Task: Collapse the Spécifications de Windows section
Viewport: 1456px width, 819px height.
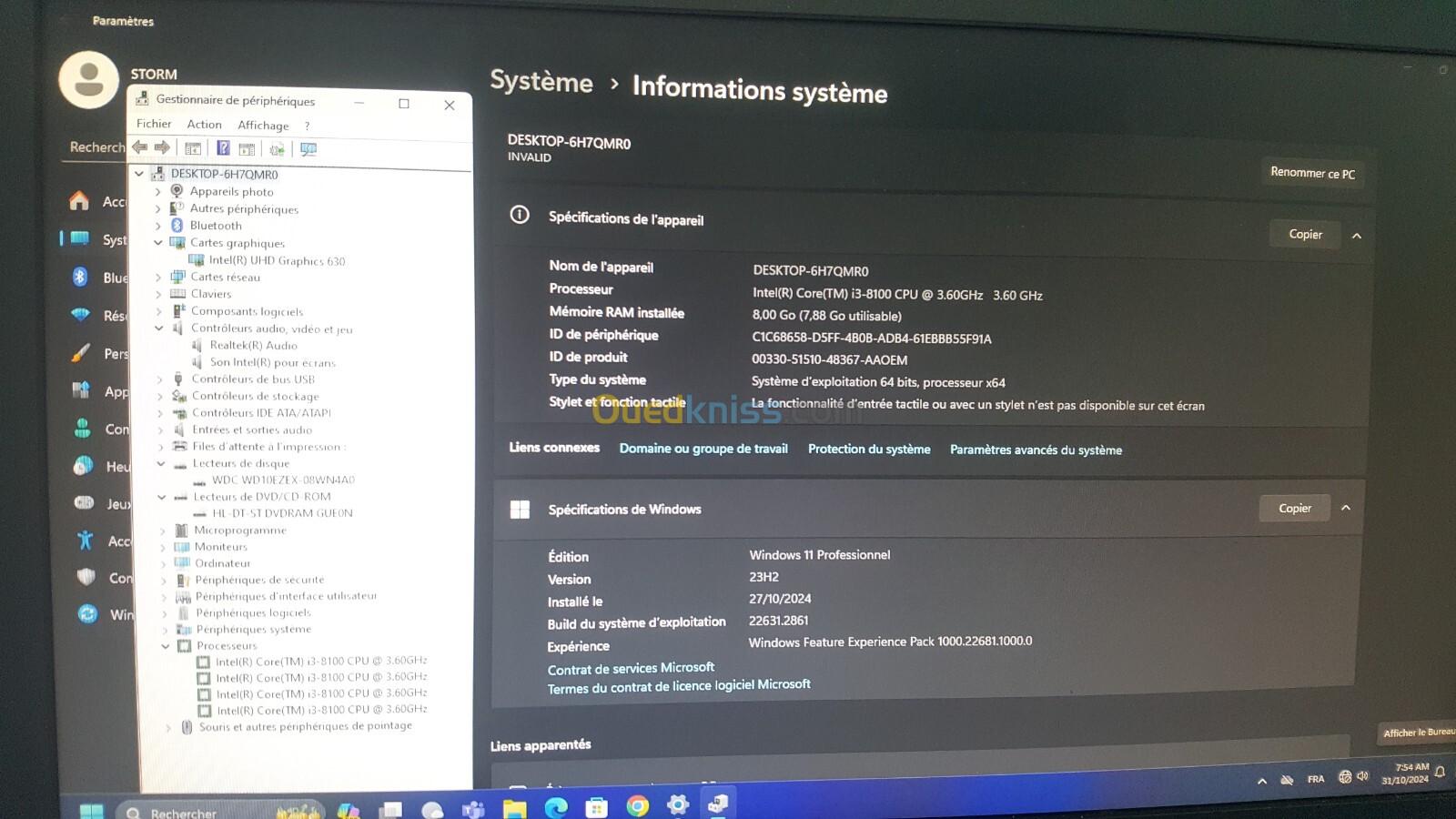Action: click(1346, 508)
